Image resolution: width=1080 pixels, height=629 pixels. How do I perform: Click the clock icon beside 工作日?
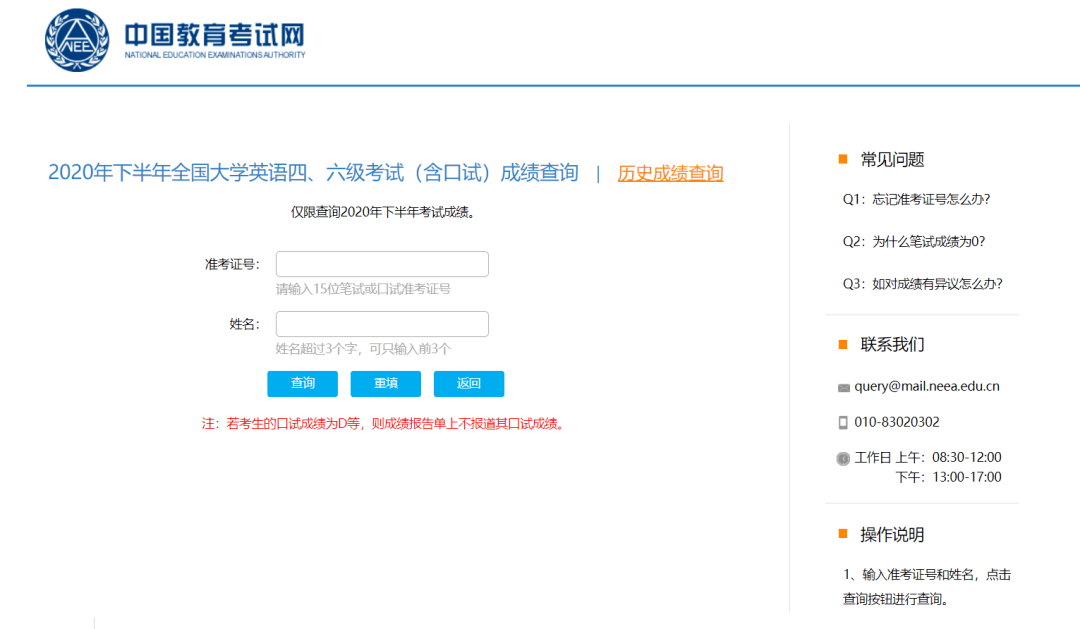(x=843, y=459)
